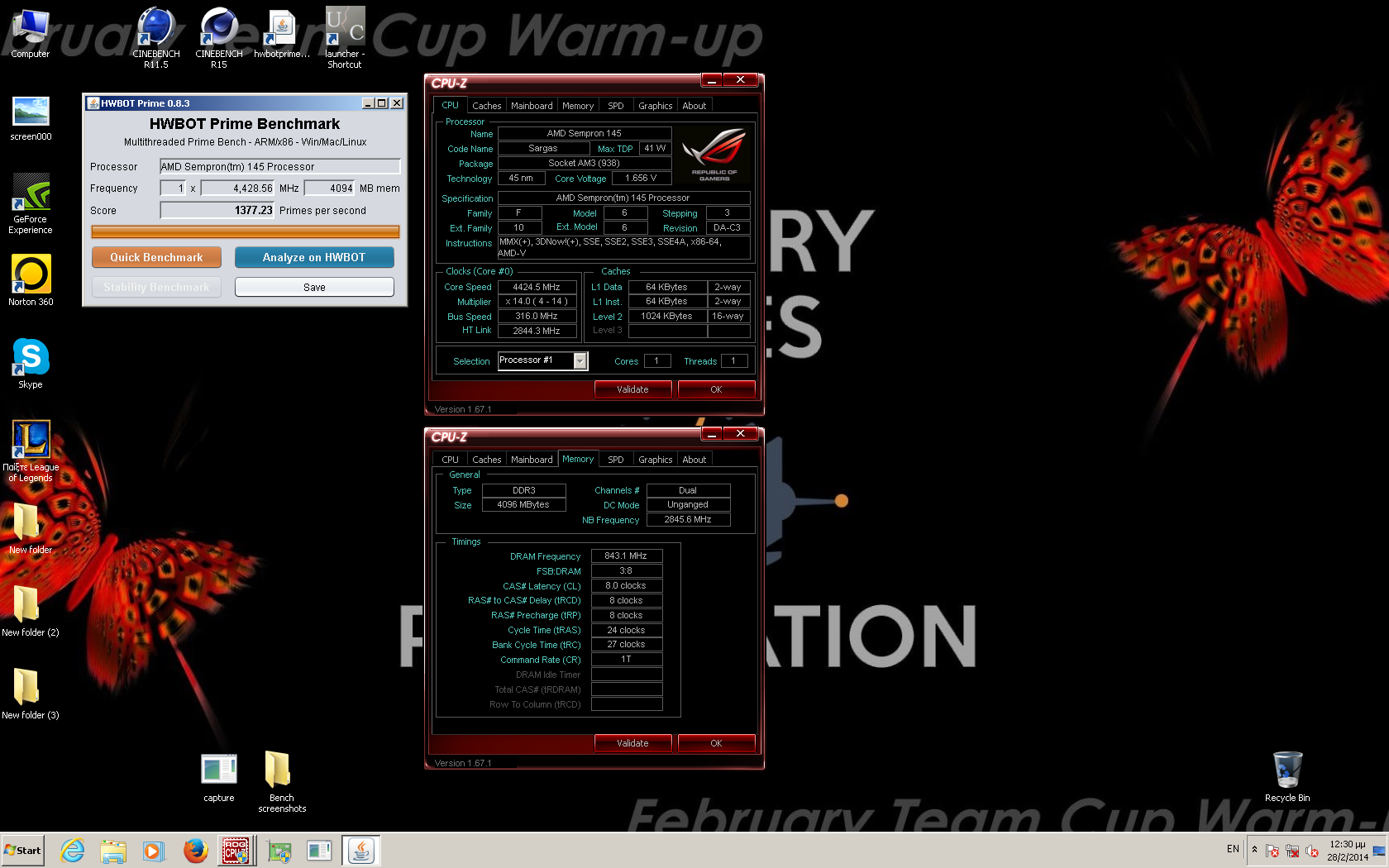The image size is (1389, 868).
Task: Launch Firefox from the taskbar
Action: pos(195,850)
